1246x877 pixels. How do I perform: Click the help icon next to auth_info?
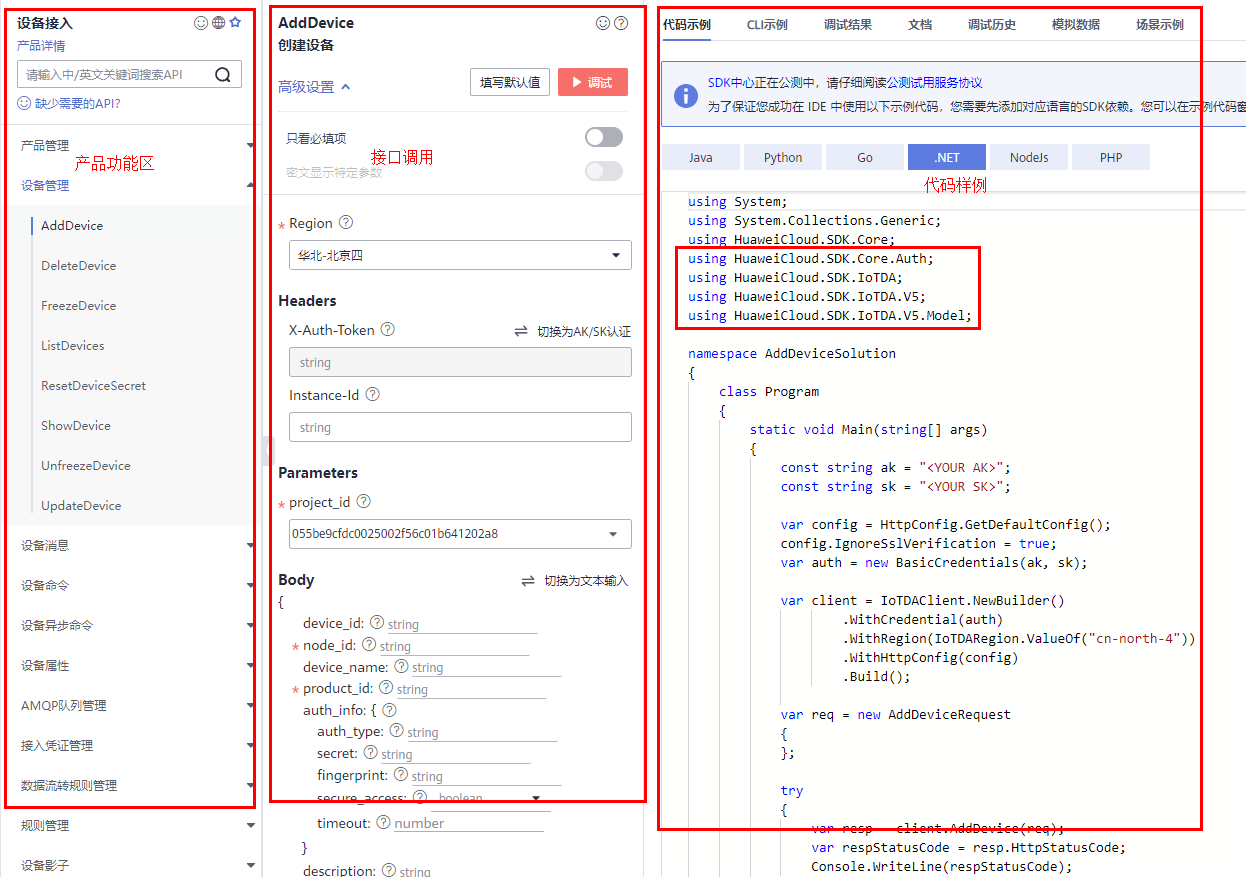tap(390, 710)
